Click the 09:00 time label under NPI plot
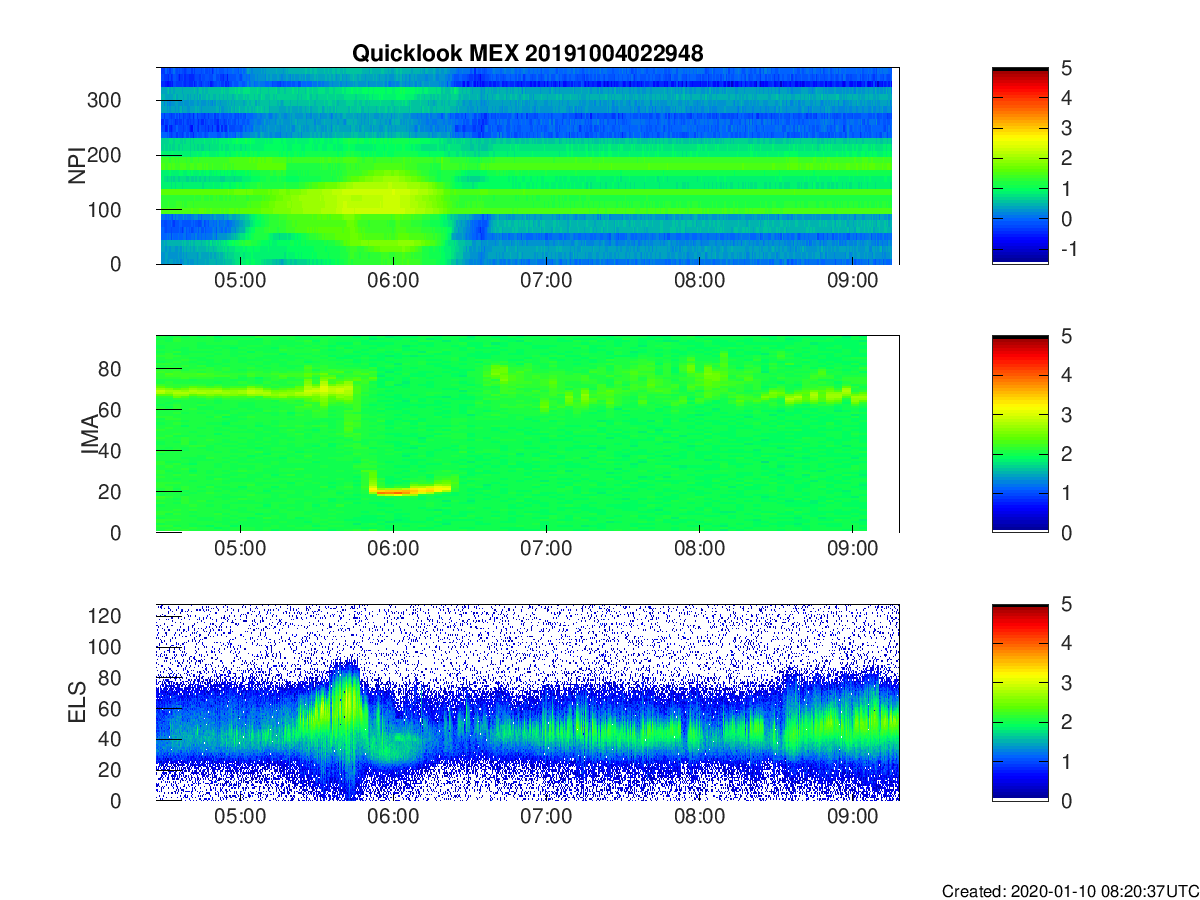Screen dimensions: 1200x900 852,281
